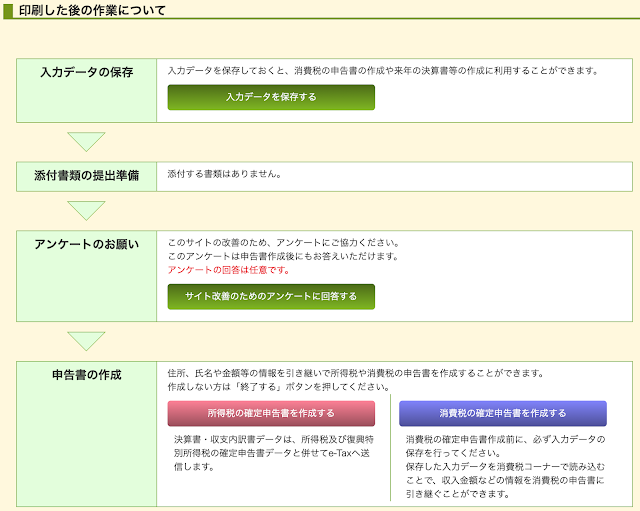This screenshot has width=640, height=511.
Task: Click text このアンケートは申告書作成後にもお答えいただけます。
Action: pos(283,256)
